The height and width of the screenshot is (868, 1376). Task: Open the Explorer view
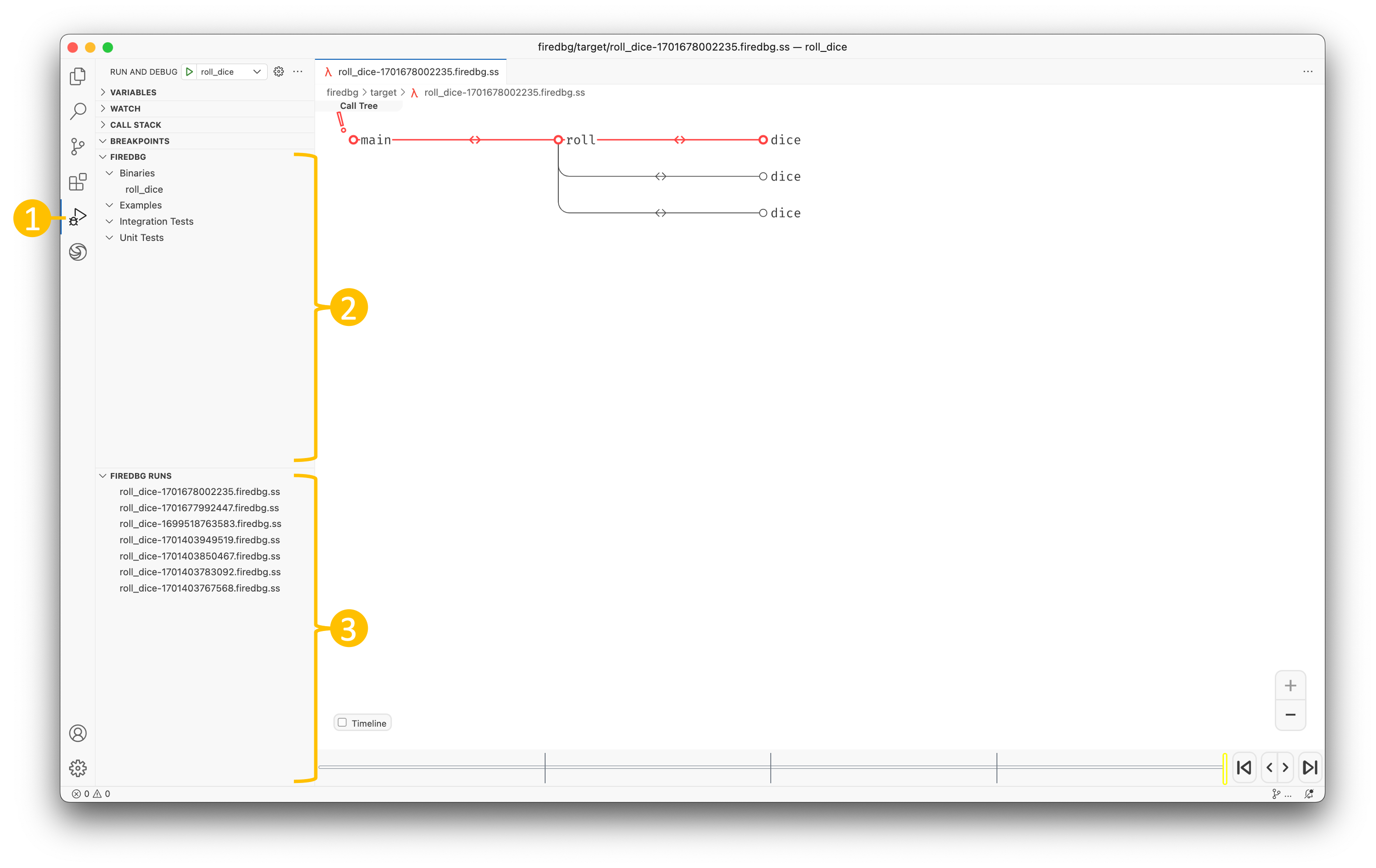coord(78,76)
